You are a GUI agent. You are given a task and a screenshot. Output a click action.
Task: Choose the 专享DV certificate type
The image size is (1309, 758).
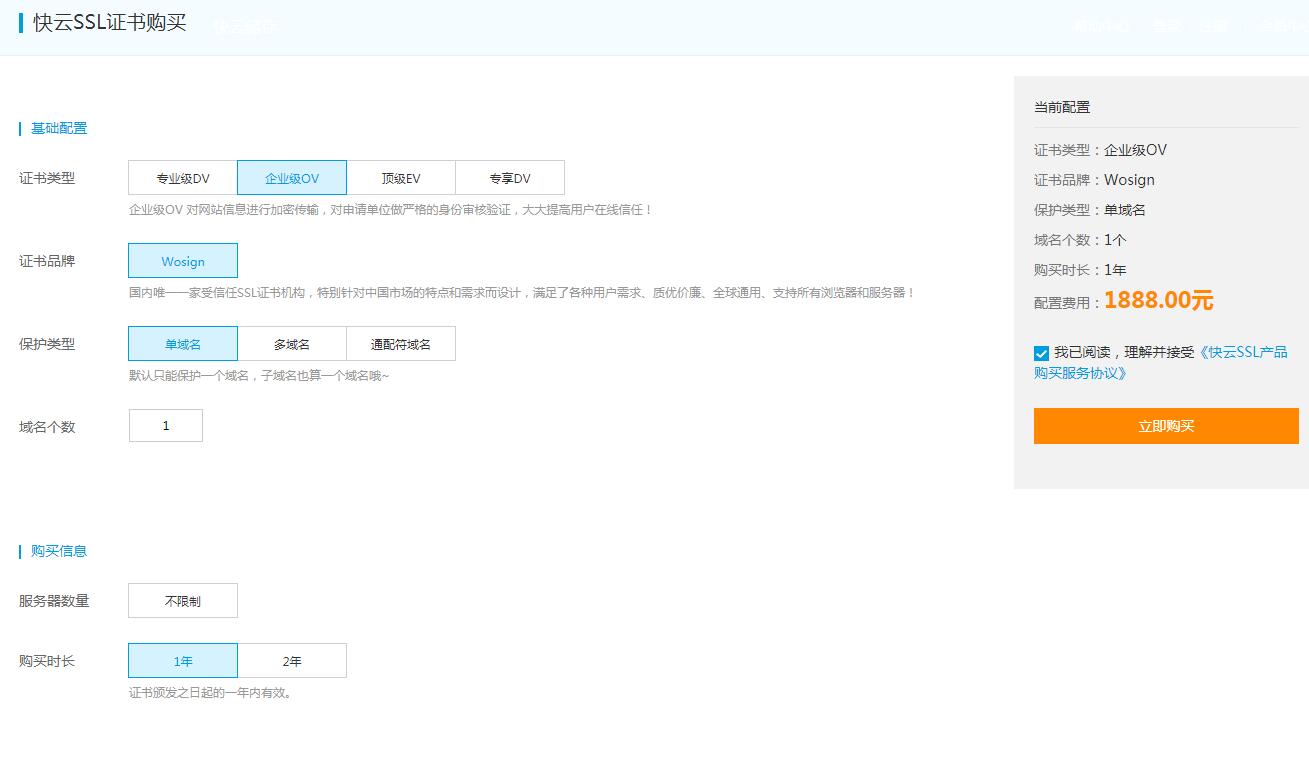point(510,177)
